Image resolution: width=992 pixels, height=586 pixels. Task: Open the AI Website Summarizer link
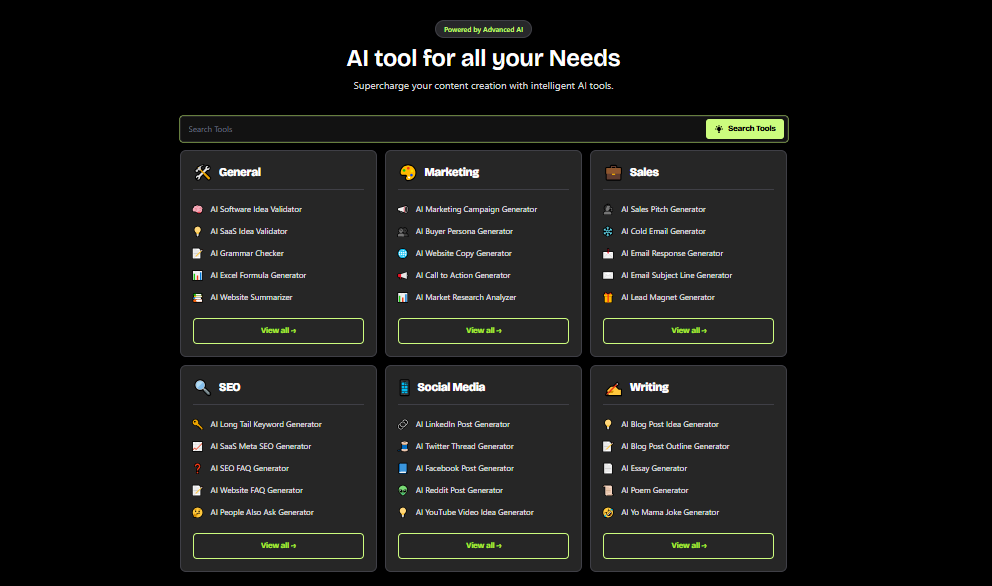click(251, 297)
